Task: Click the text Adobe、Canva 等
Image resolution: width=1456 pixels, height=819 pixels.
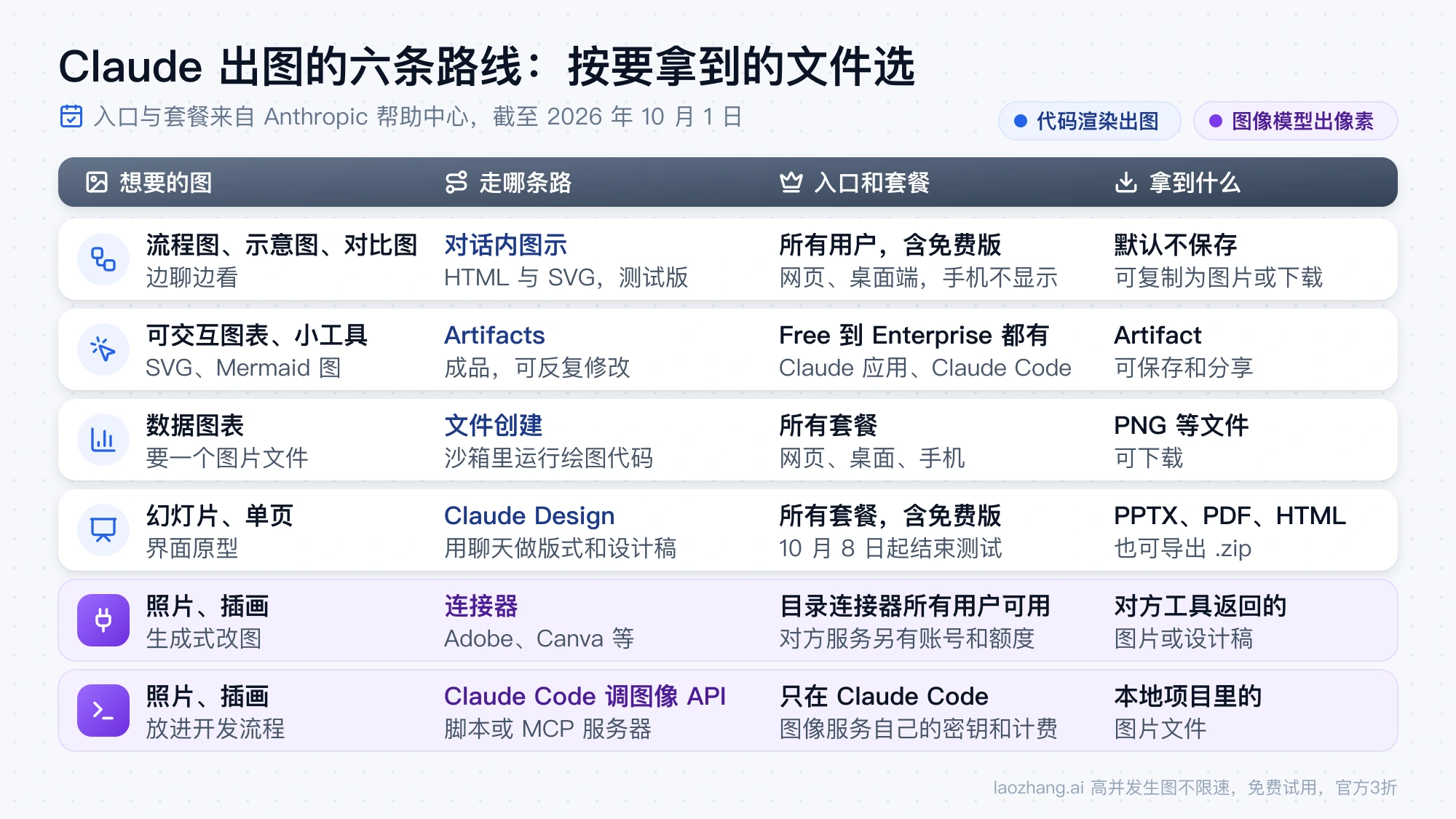Action: (539, 638)
